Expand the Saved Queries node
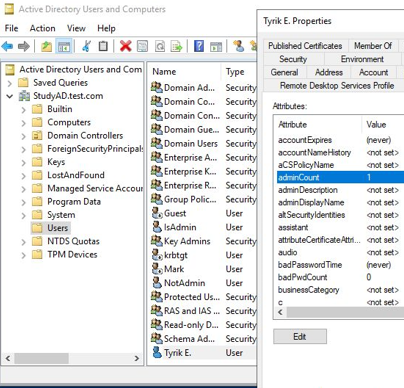This screenshot has height=388, width=404. 10,83
